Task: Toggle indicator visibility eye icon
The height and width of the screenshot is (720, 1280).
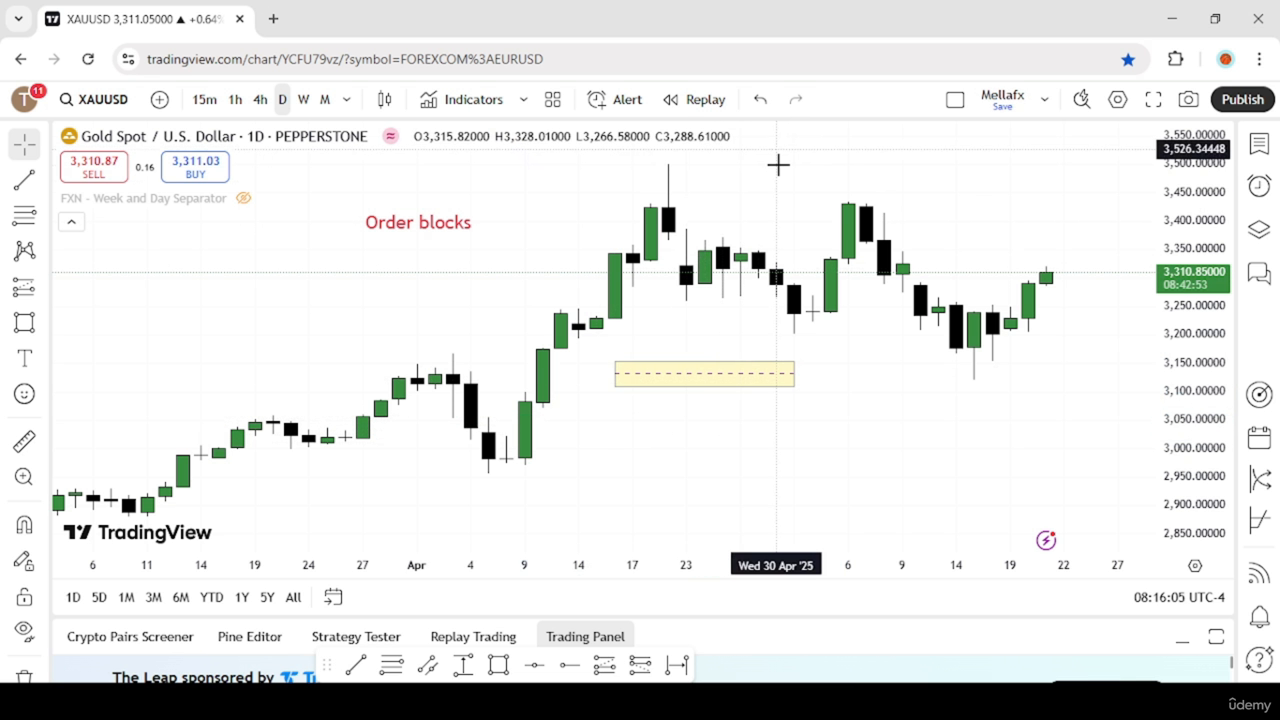Action: pyautogui.click(x=243, y=198)
